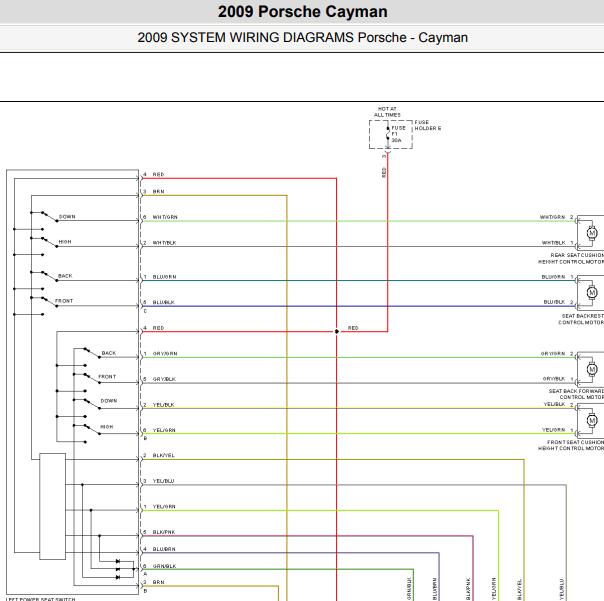Viewport: 604px width, 601px height.
Task: Click the vertical YEL/BLU label at the diagram bottom
Action: 562,589
